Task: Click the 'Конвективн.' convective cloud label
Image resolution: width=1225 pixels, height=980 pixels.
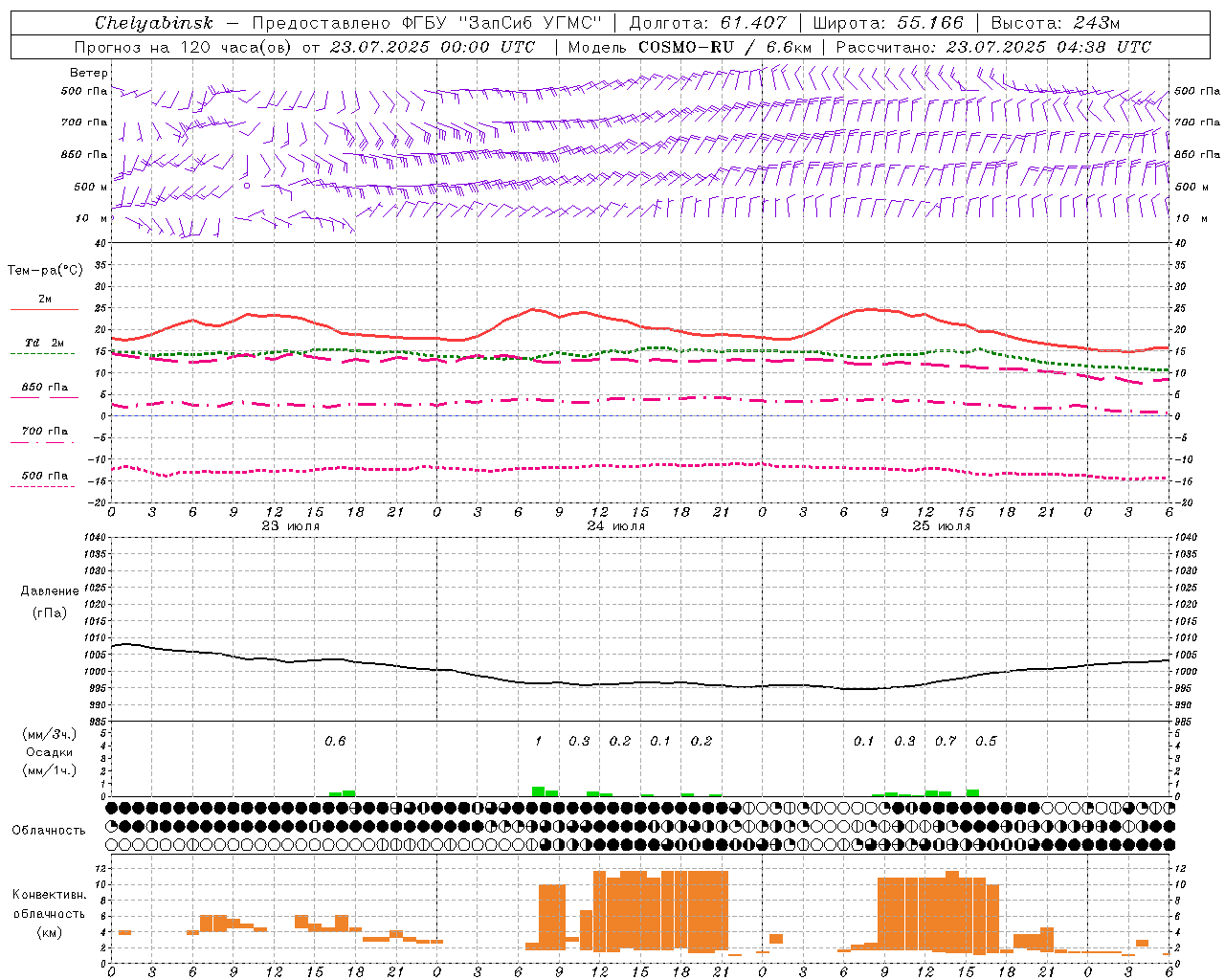Action: point(49,895)
